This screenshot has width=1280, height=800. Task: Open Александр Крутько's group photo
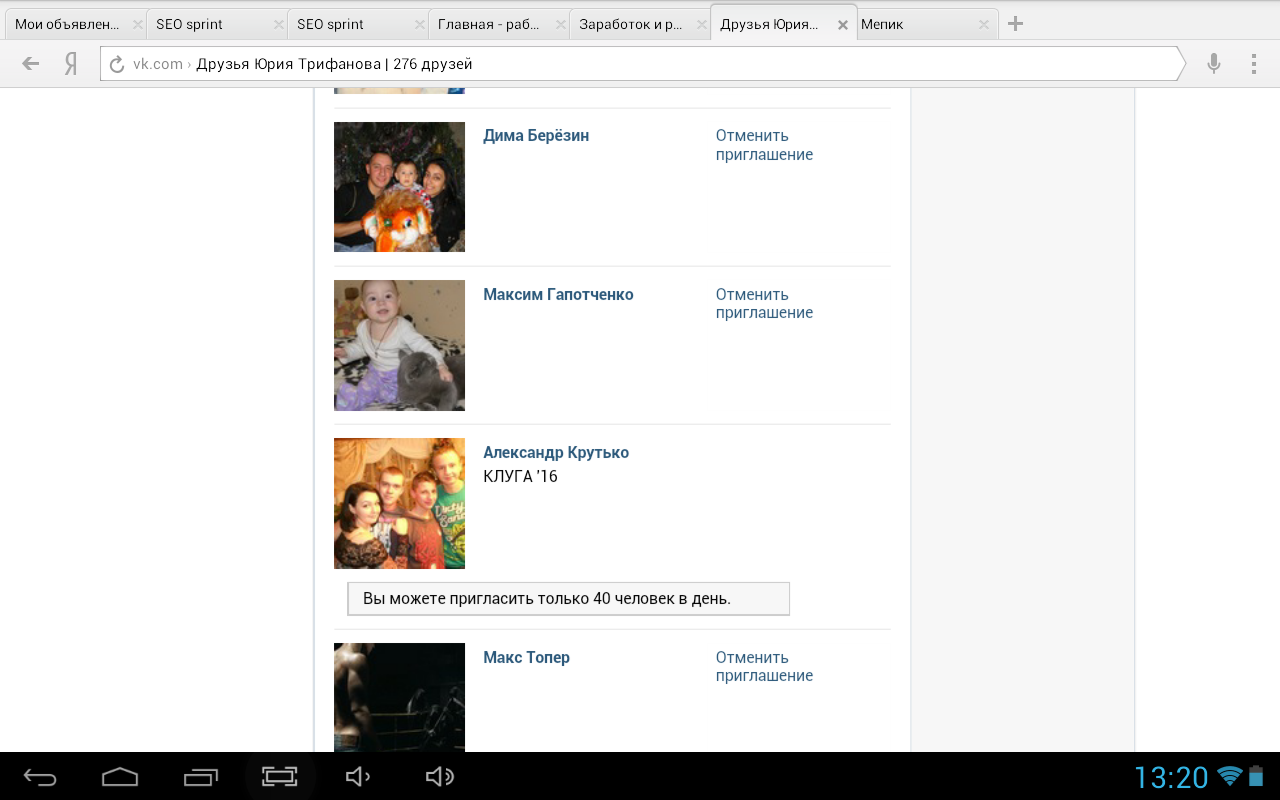(399, 503)
